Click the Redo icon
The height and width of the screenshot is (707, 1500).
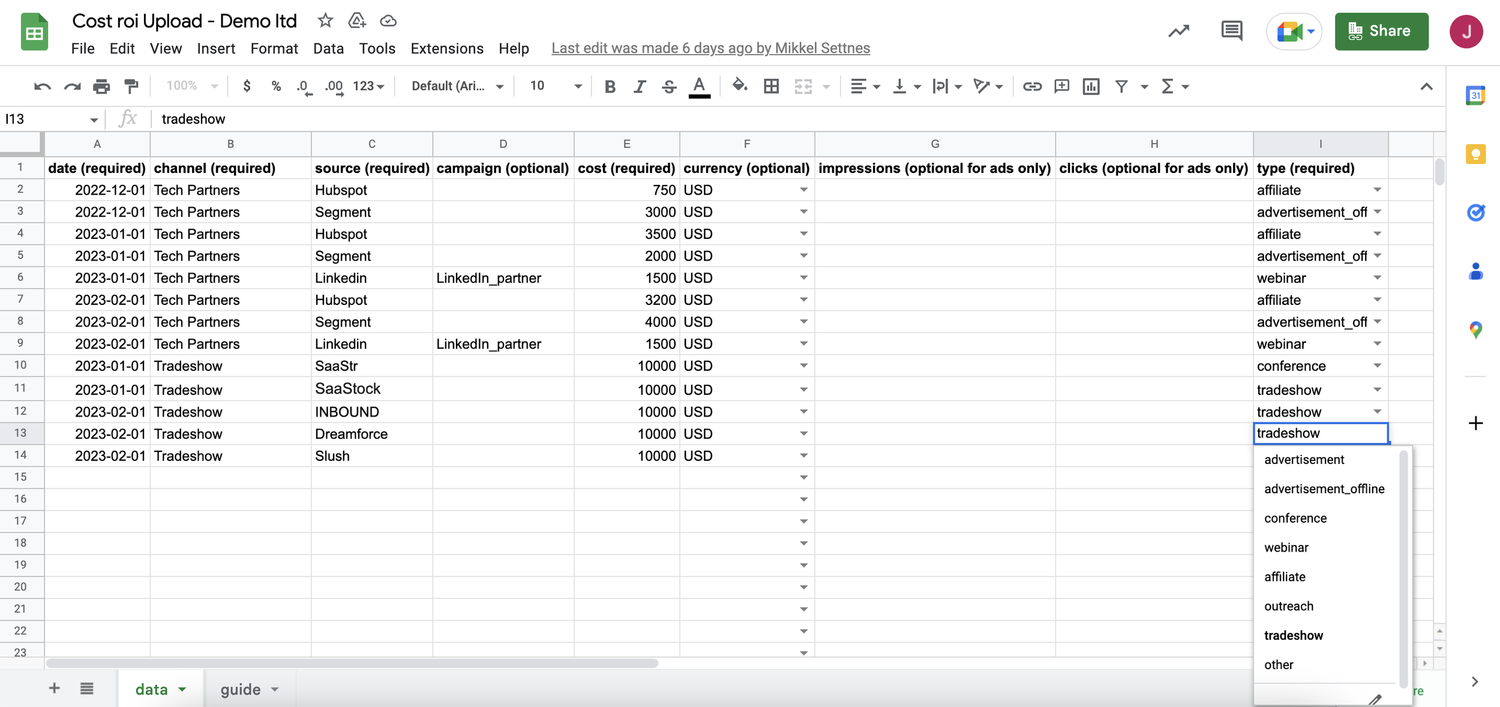pos(72,87)
